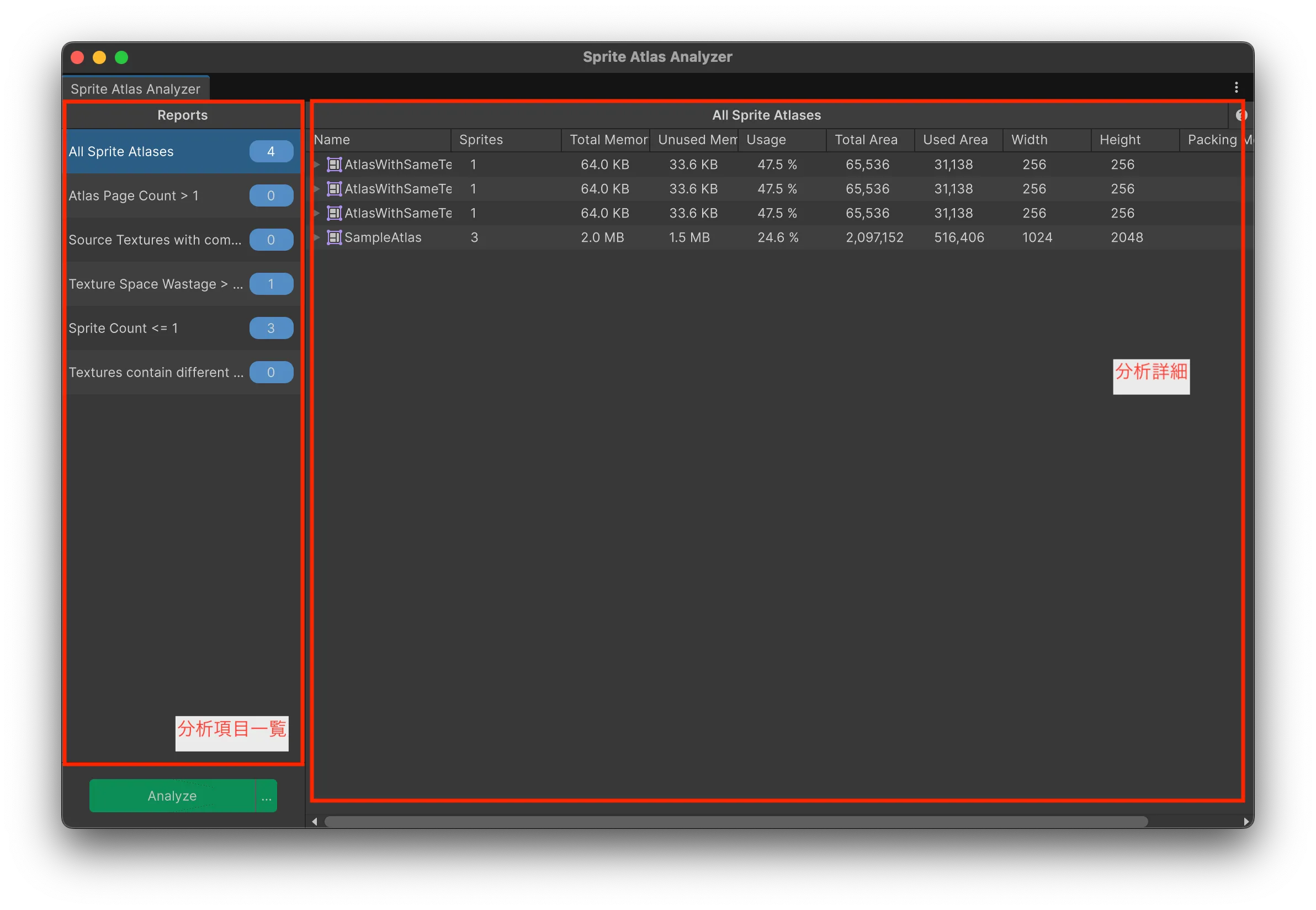Image resolution: width=1316 pixels, height=910 pixels.
Task: Click the help icon beside All Sprite Atlases
Action: pyautogui.click(x=1241, y=115)
